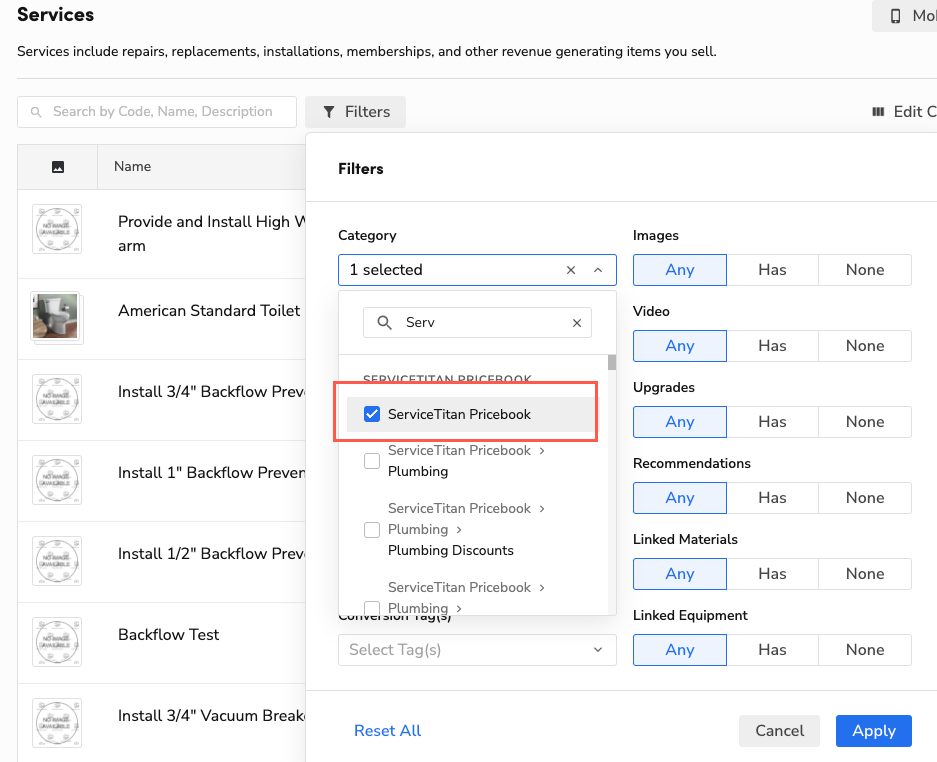Select None for Video

[x=865, y=346]
